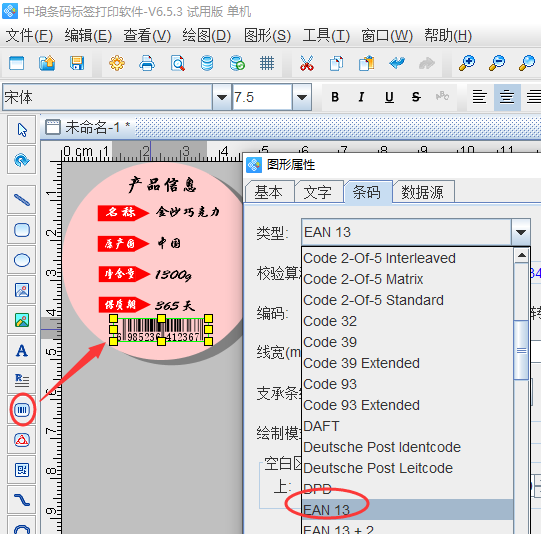Set left text alignment
The height and width of the screenshot is (534, 541).
480,97
